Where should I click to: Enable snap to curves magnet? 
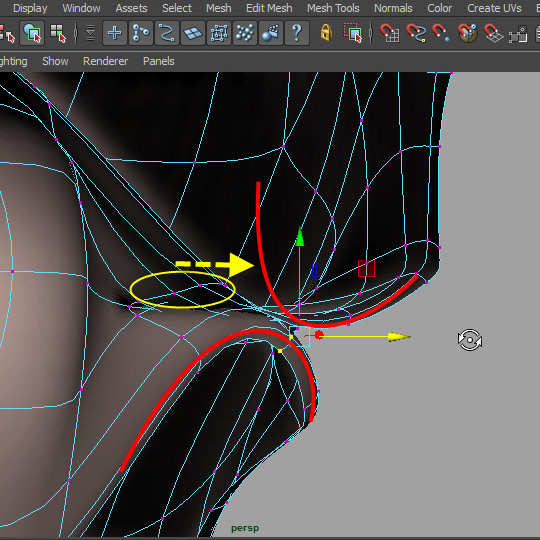[x=416, y=33]
